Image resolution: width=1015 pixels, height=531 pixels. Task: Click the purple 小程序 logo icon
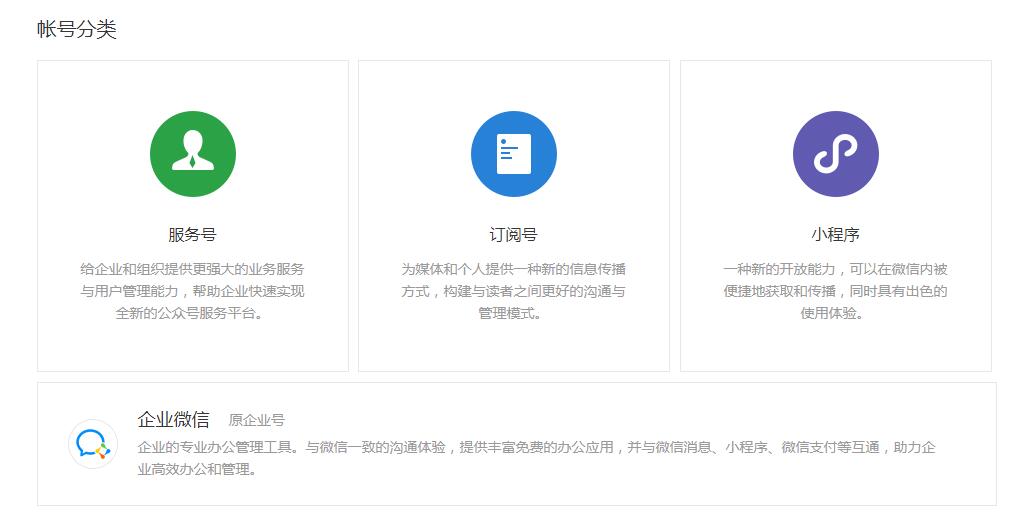coord(835,154)
